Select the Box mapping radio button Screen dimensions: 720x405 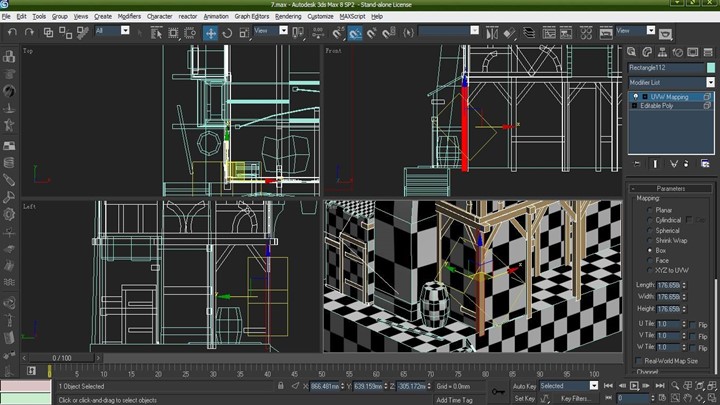[x=649, y=250]
